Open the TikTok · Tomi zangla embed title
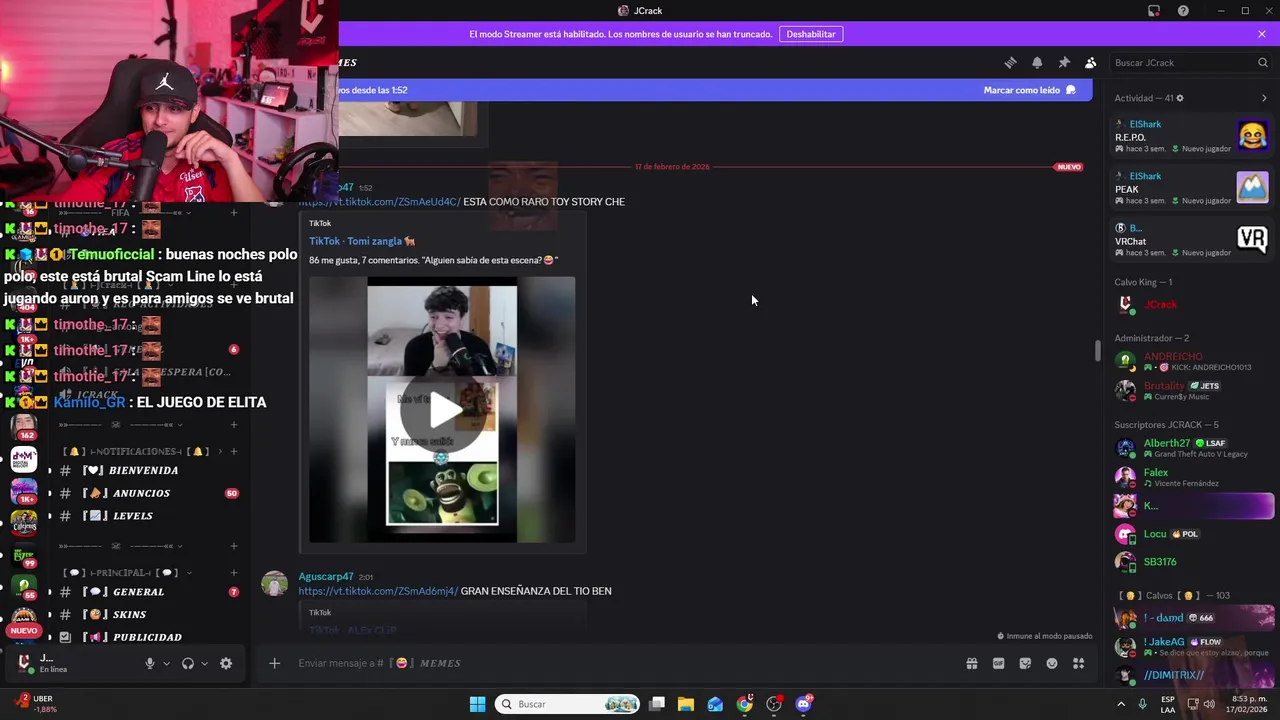Image resolution: width=1280 pixels, height=720 pixels. coord(362,241)
